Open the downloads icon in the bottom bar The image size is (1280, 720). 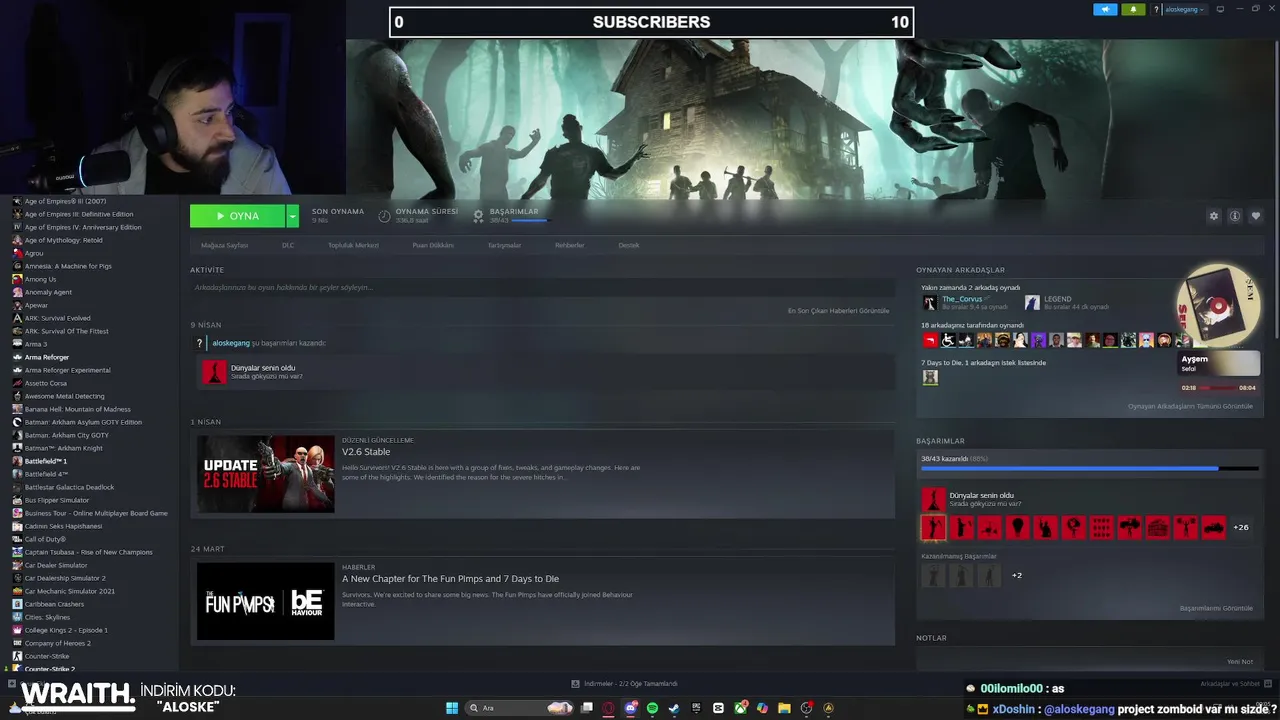pos(575,684)
